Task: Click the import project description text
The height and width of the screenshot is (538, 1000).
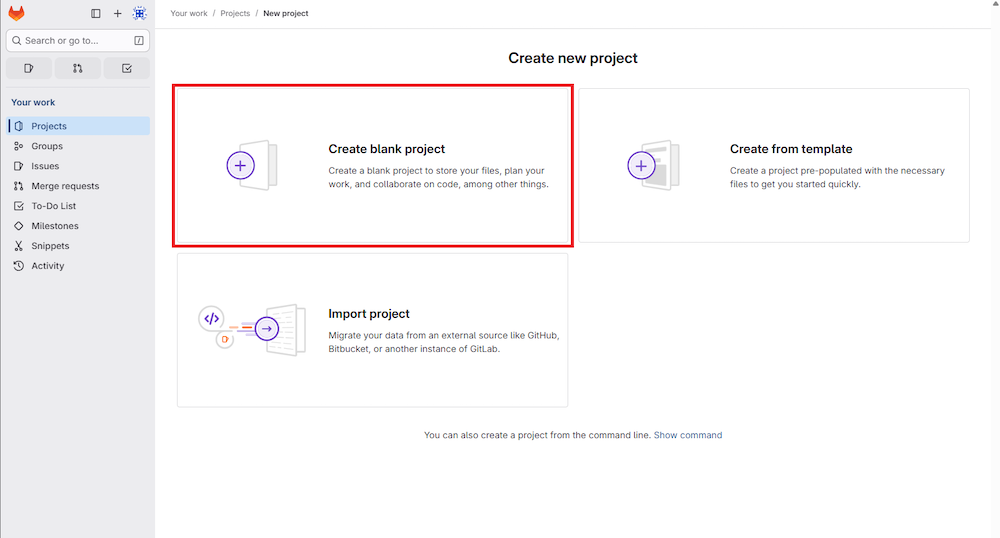Action: 444,342
